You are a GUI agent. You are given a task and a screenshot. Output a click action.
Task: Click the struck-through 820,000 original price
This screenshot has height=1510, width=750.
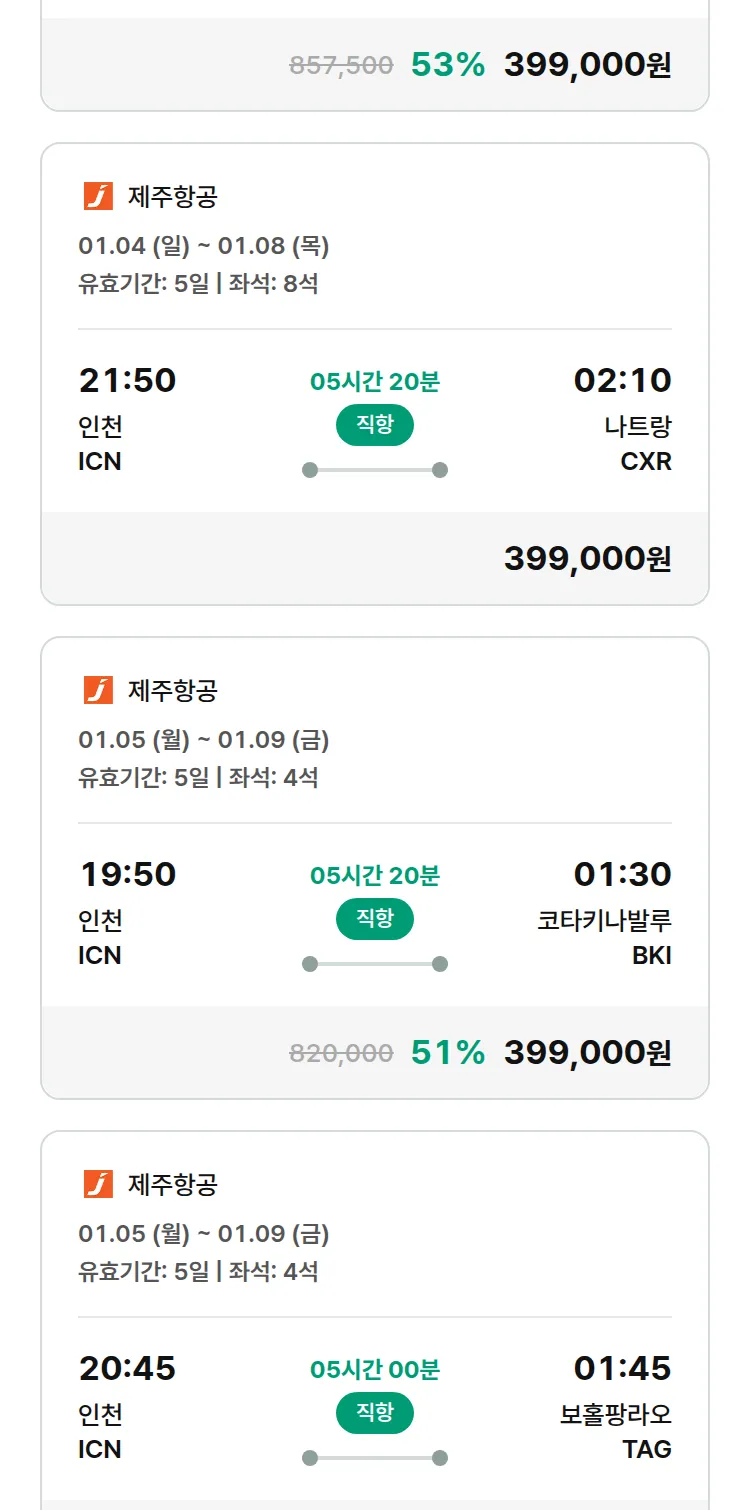(x=341, y=1053)
